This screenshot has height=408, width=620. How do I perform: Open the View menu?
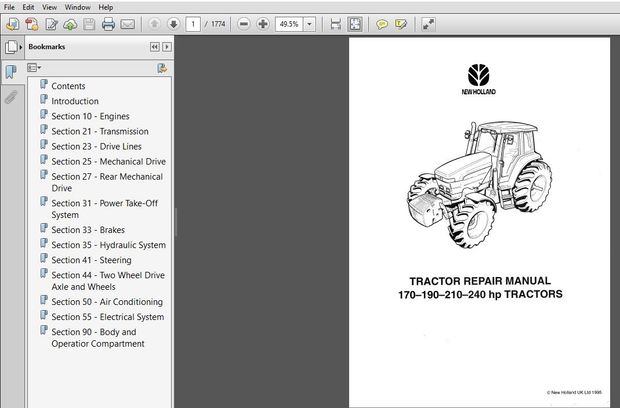pos(50,7)
